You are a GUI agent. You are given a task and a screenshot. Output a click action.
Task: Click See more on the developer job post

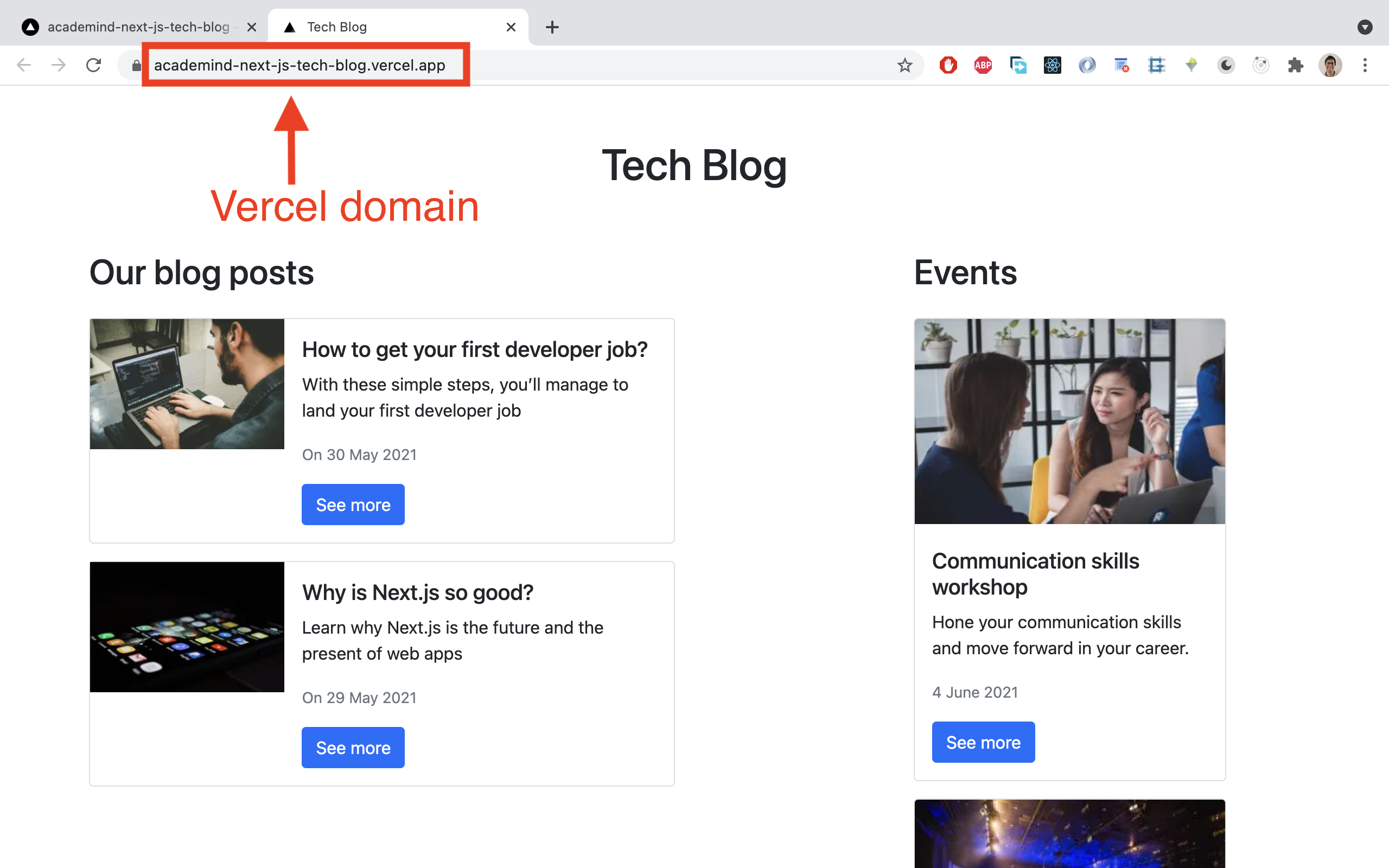pos(353,504)
